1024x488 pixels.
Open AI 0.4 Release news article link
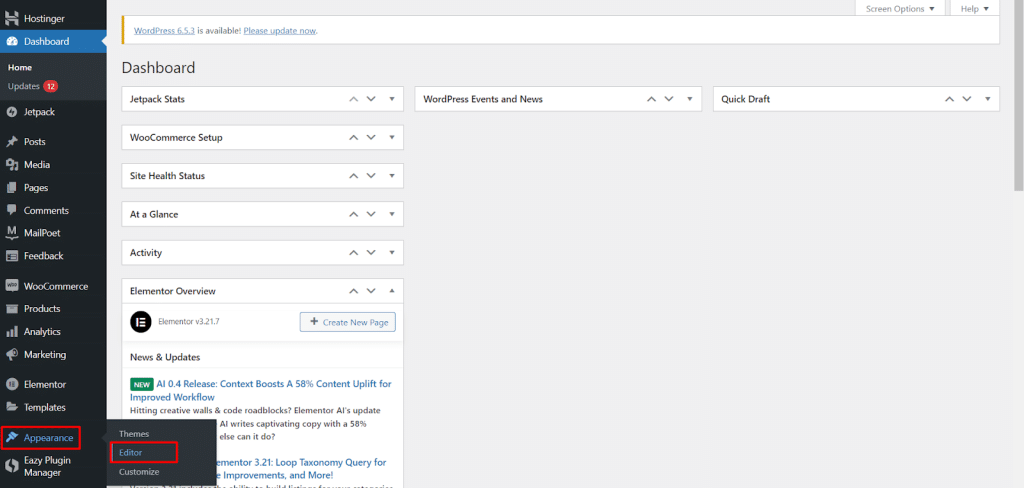click(x=261, y=391)
